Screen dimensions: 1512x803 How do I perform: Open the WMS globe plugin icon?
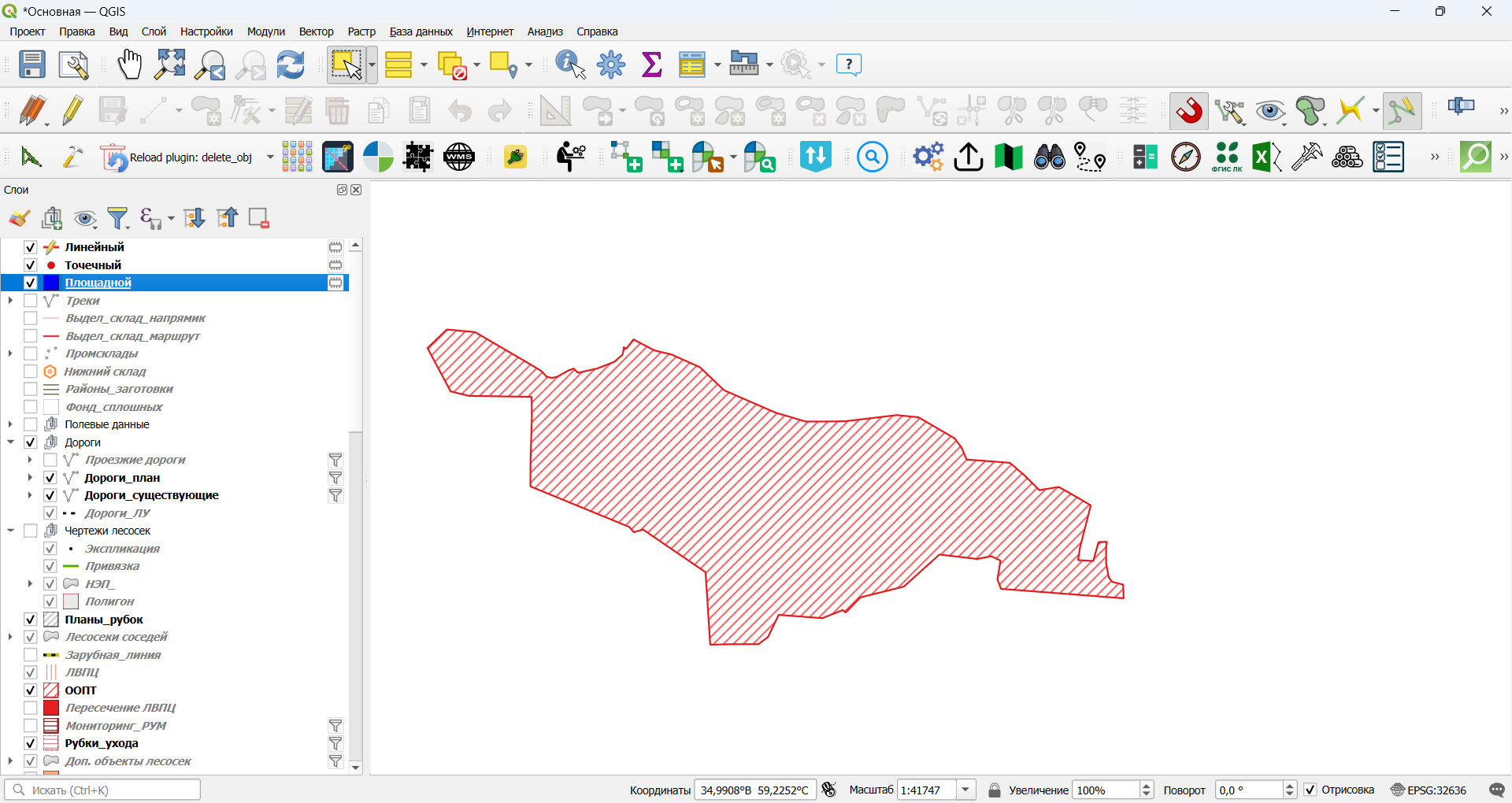click(x=459, y=157)
